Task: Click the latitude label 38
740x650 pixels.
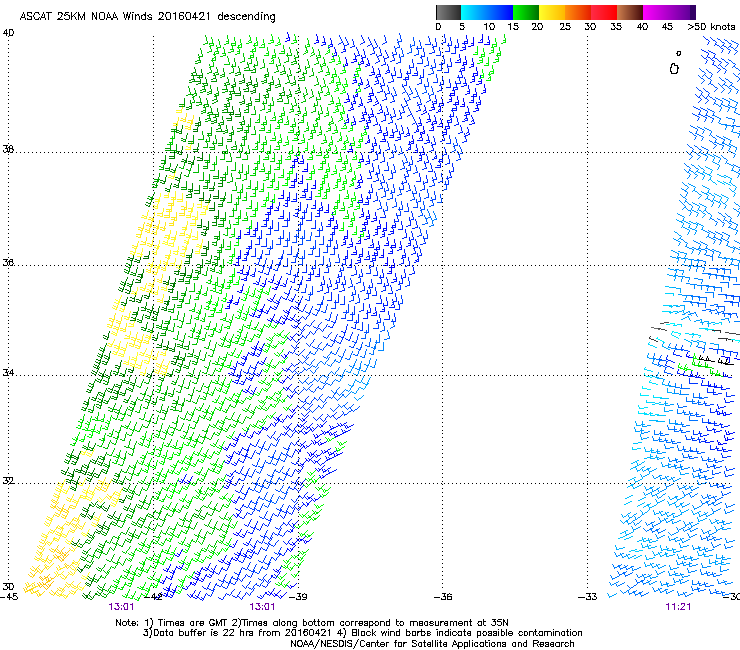Action: tap(8, 149)
